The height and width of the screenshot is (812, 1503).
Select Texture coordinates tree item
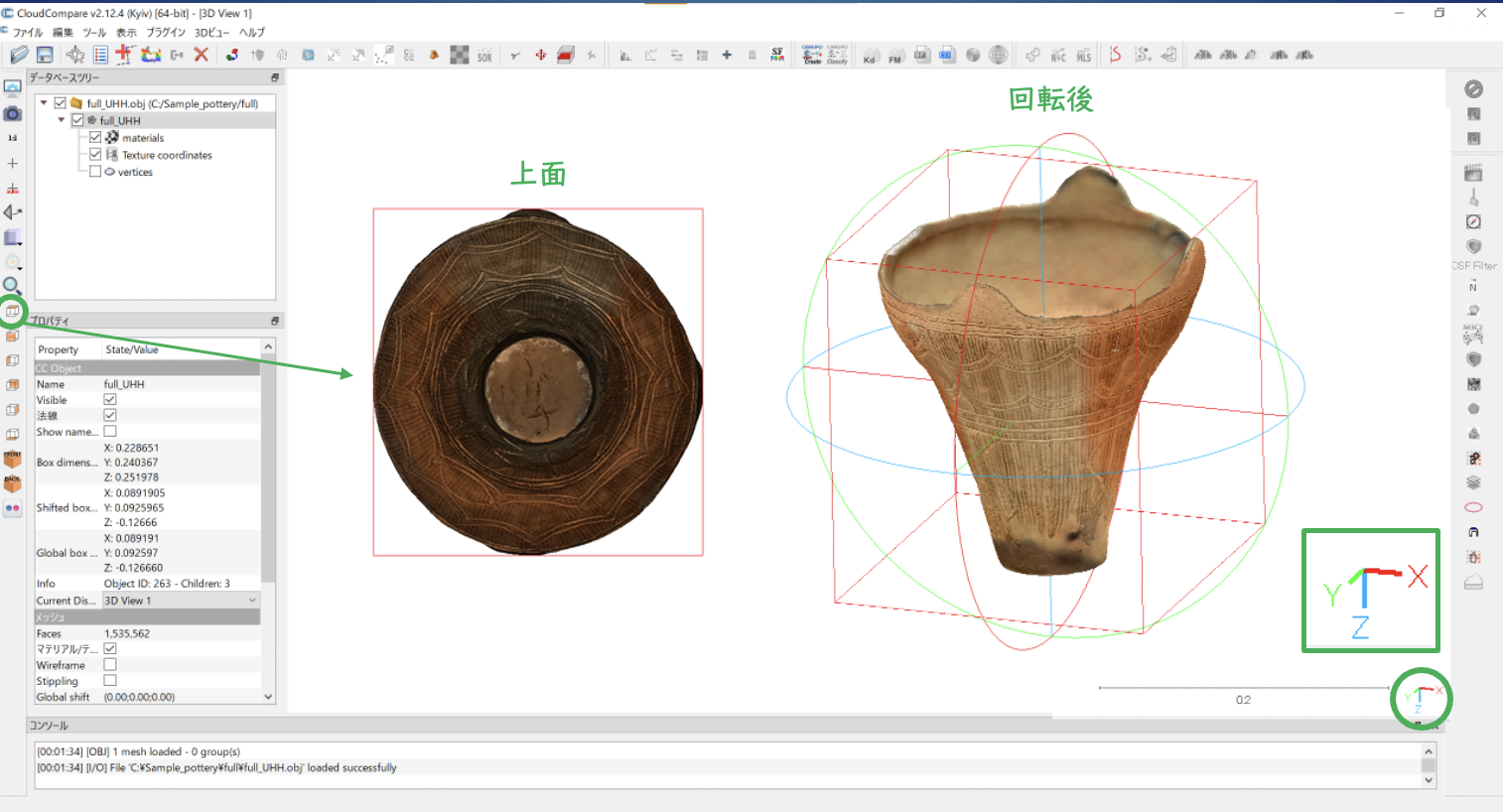pyautogui.click(x=167, y=155)
